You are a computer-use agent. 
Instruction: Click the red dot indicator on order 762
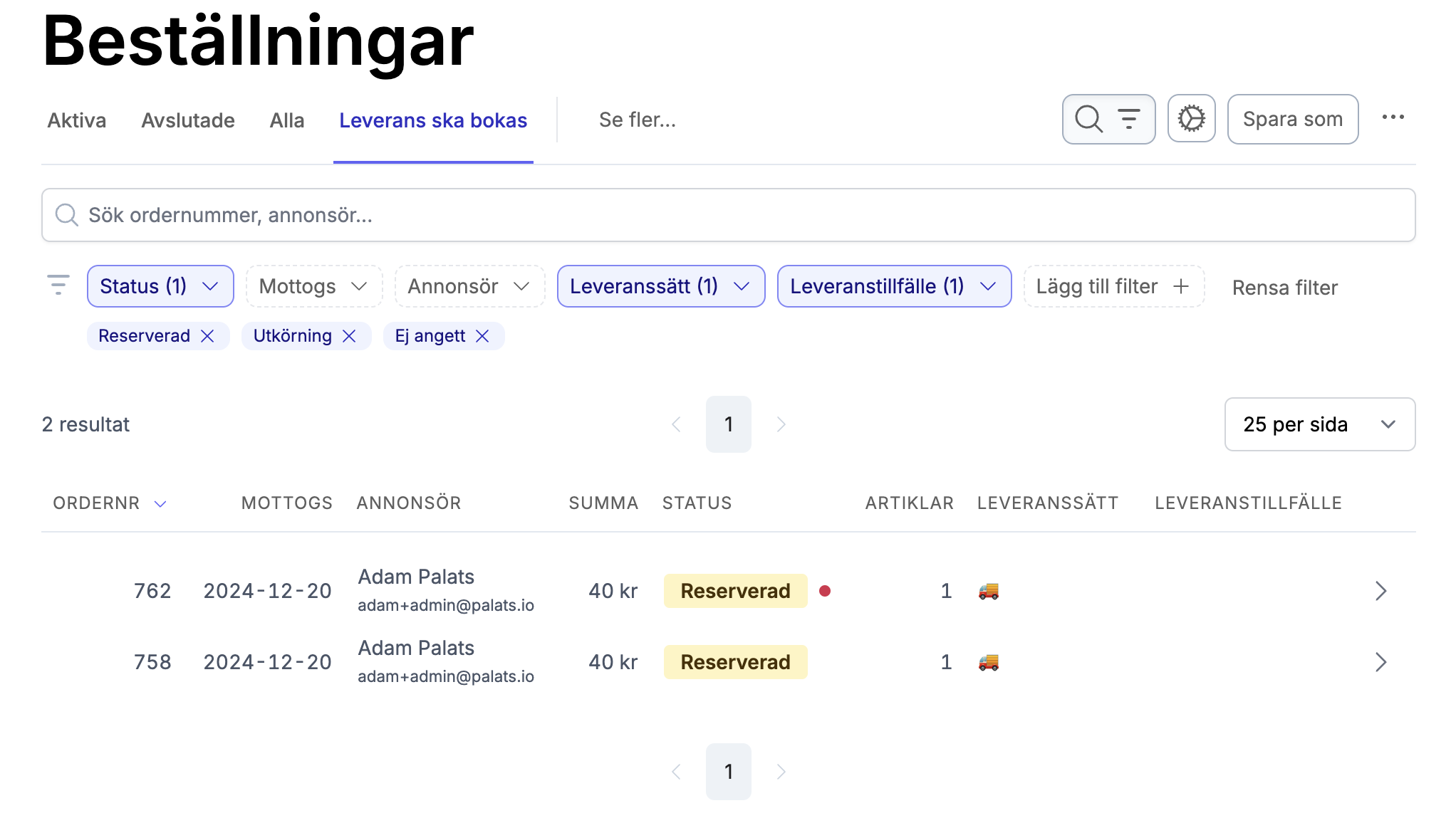(825, 591)
